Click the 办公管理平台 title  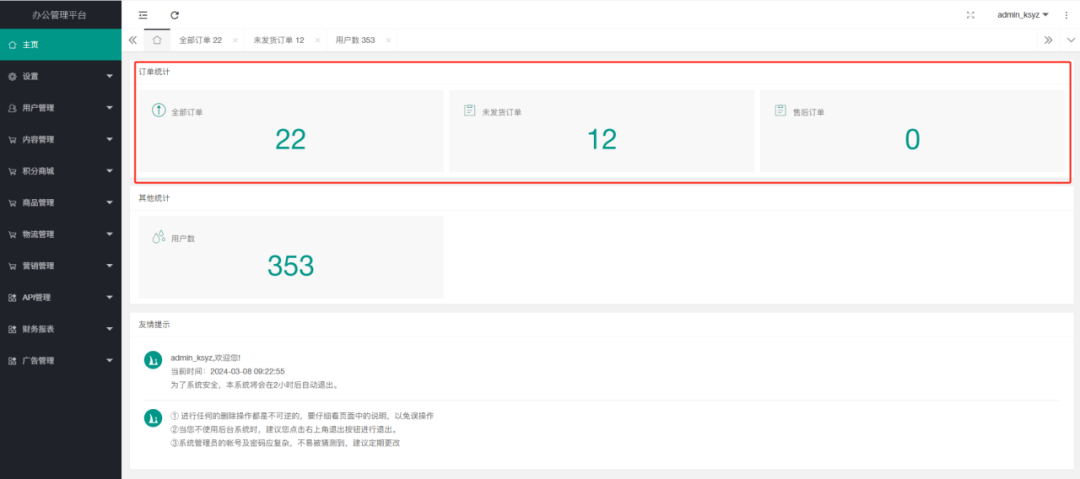(60, 14)
